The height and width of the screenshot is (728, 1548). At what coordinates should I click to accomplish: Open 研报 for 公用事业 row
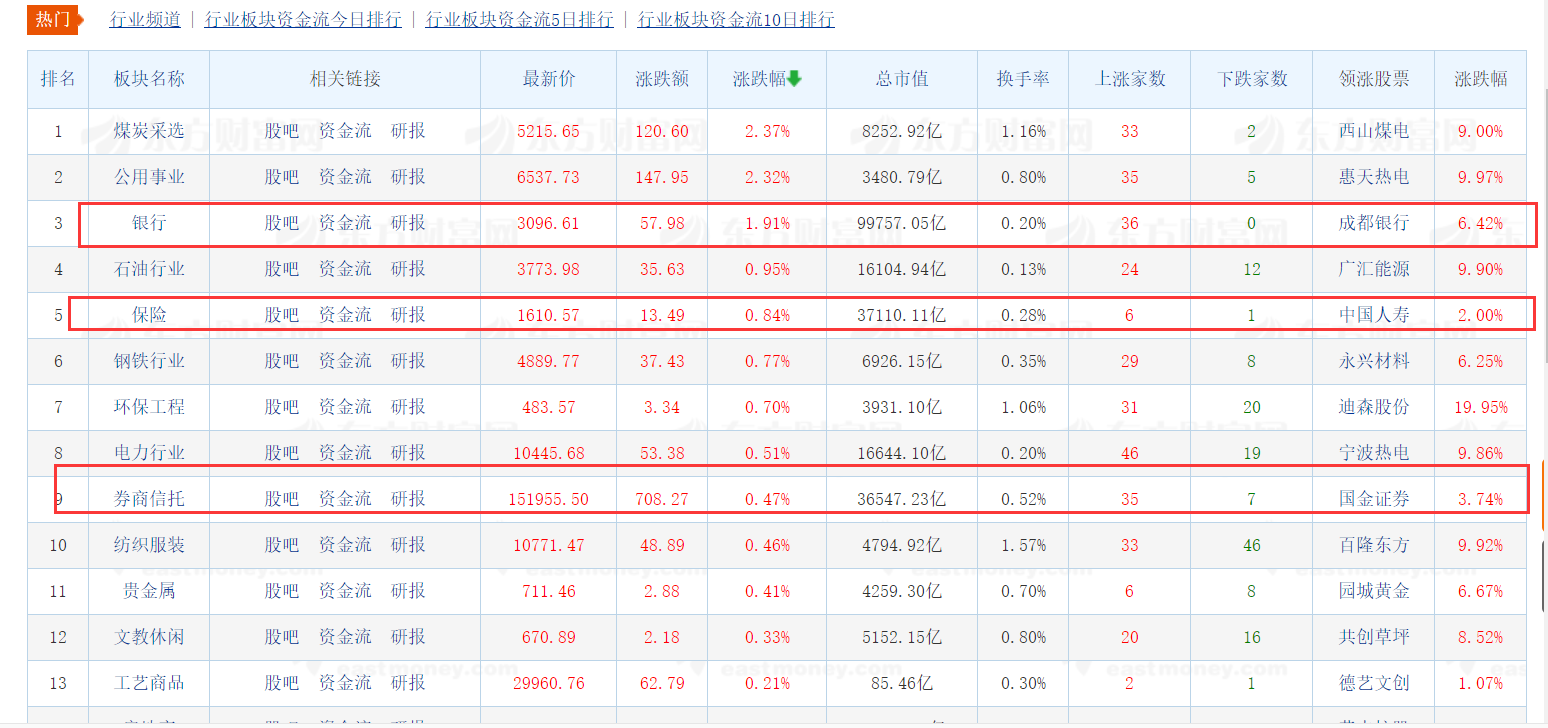[408, 177]
